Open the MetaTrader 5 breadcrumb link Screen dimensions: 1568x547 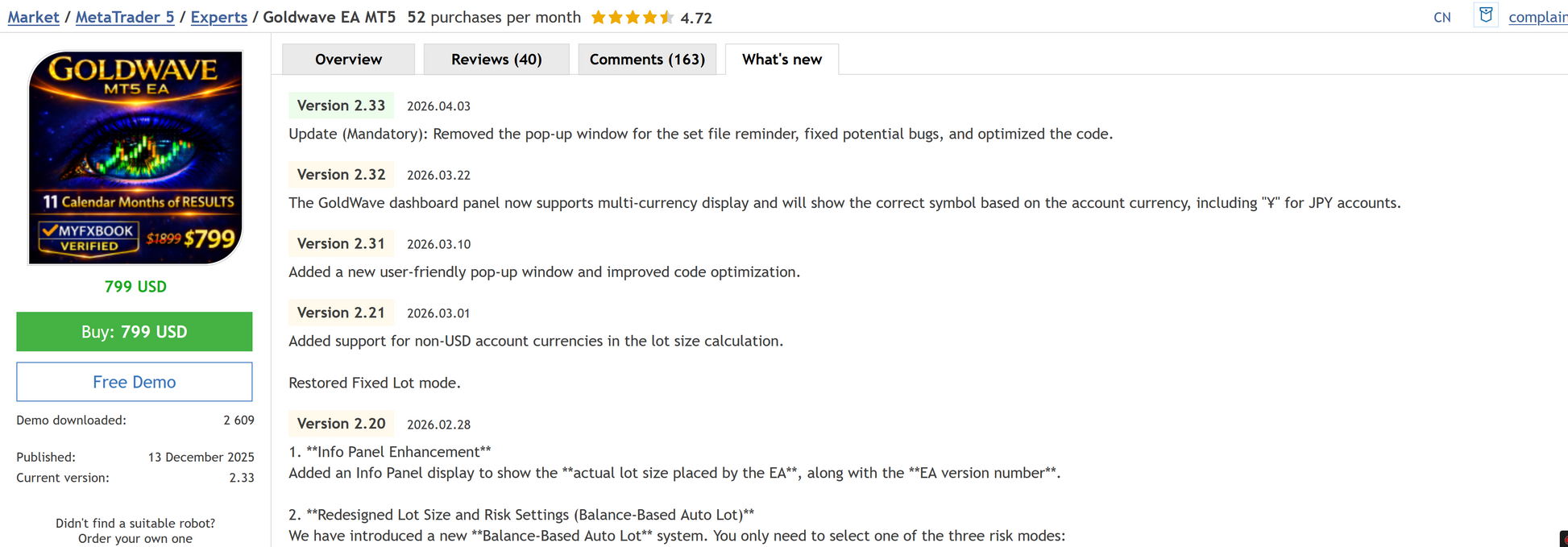pyautogui.click(x=125, y=18)
